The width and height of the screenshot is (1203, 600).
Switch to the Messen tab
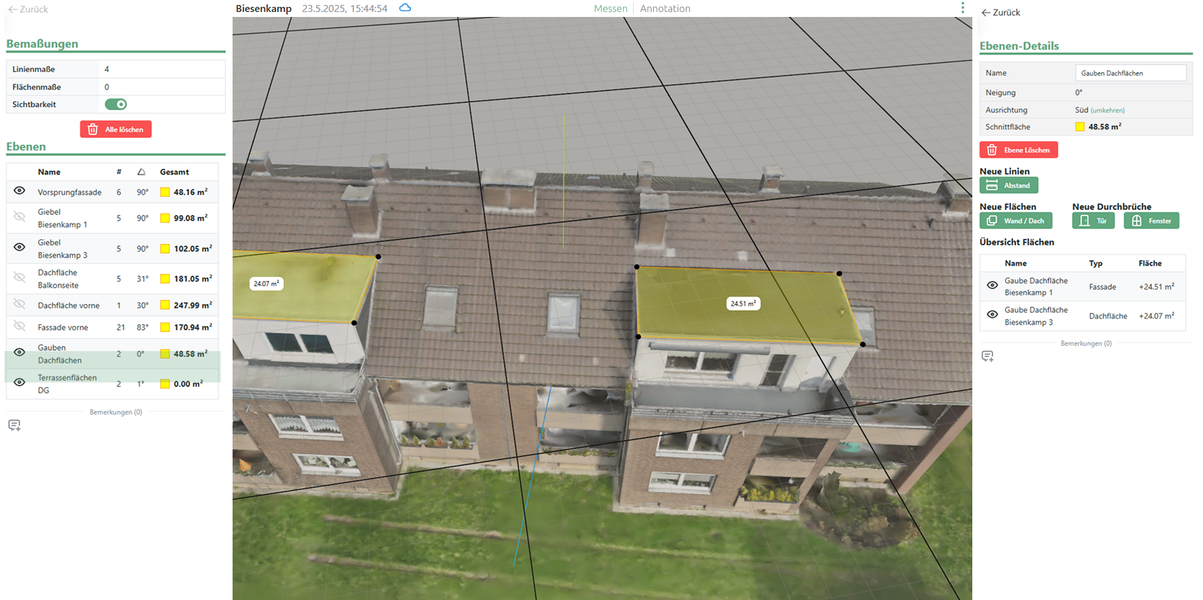[x=610, y=9]
